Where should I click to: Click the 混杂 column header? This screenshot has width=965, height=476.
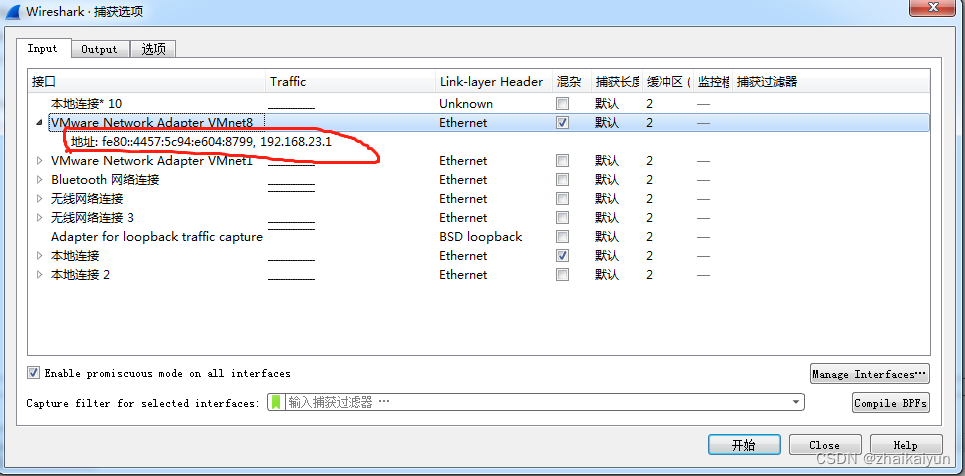[x=572, y=82]
